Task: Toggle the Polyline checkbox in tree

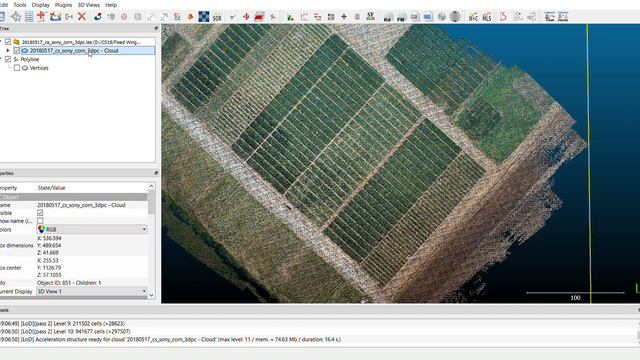Action: pyautogui.click(x=8, y=59)
